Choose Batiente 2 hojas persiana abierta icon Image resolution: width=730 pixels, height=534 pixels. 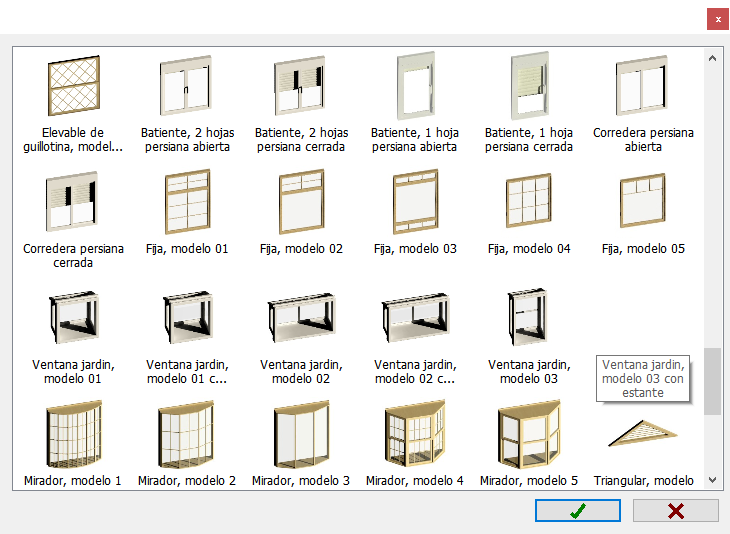coord(186,86)
